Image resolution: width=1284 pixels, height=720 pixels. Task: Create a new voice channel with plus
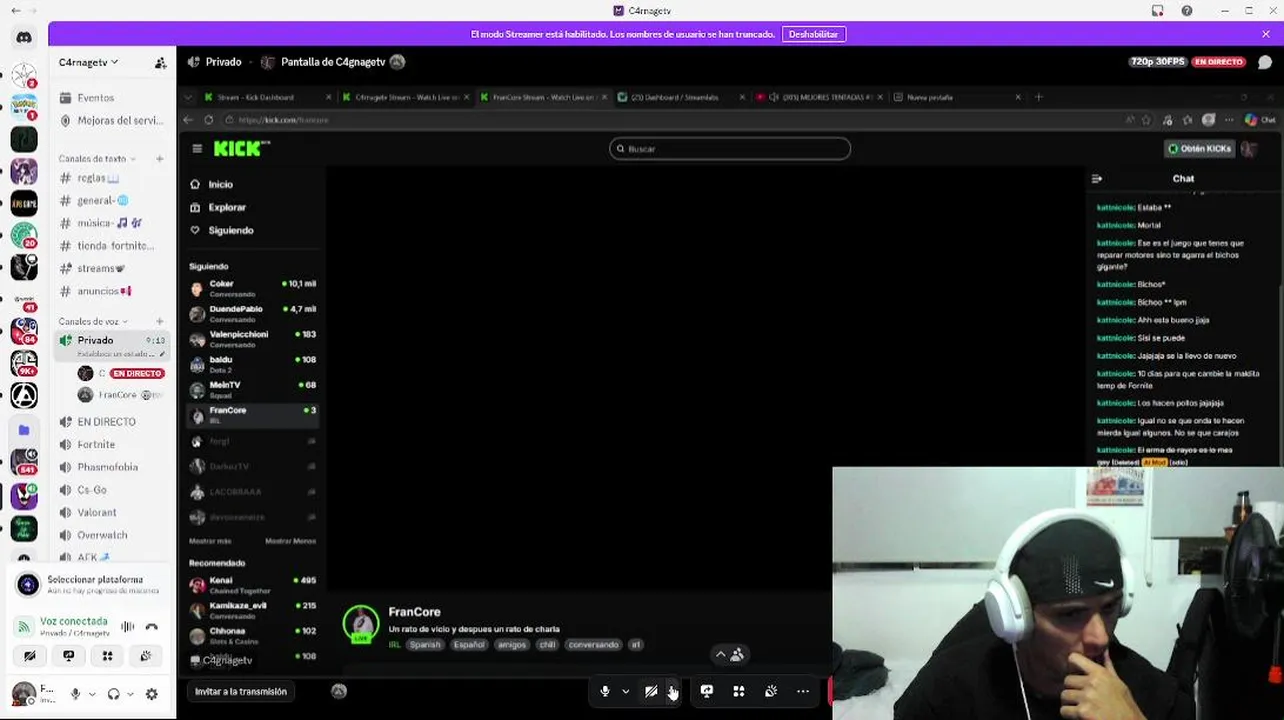[x=159, y=322]
